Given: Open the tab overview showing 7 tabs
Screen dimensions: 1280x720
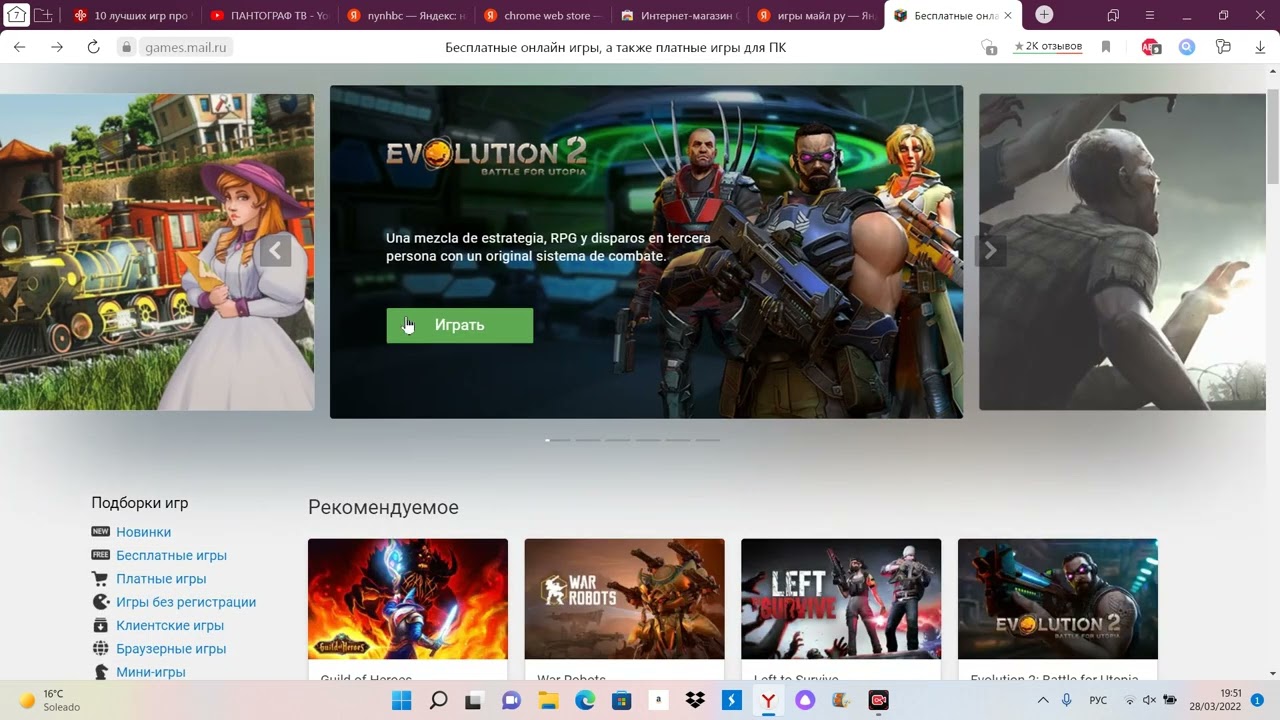Looking at the screenshot, I should click(x=17, y=15).
